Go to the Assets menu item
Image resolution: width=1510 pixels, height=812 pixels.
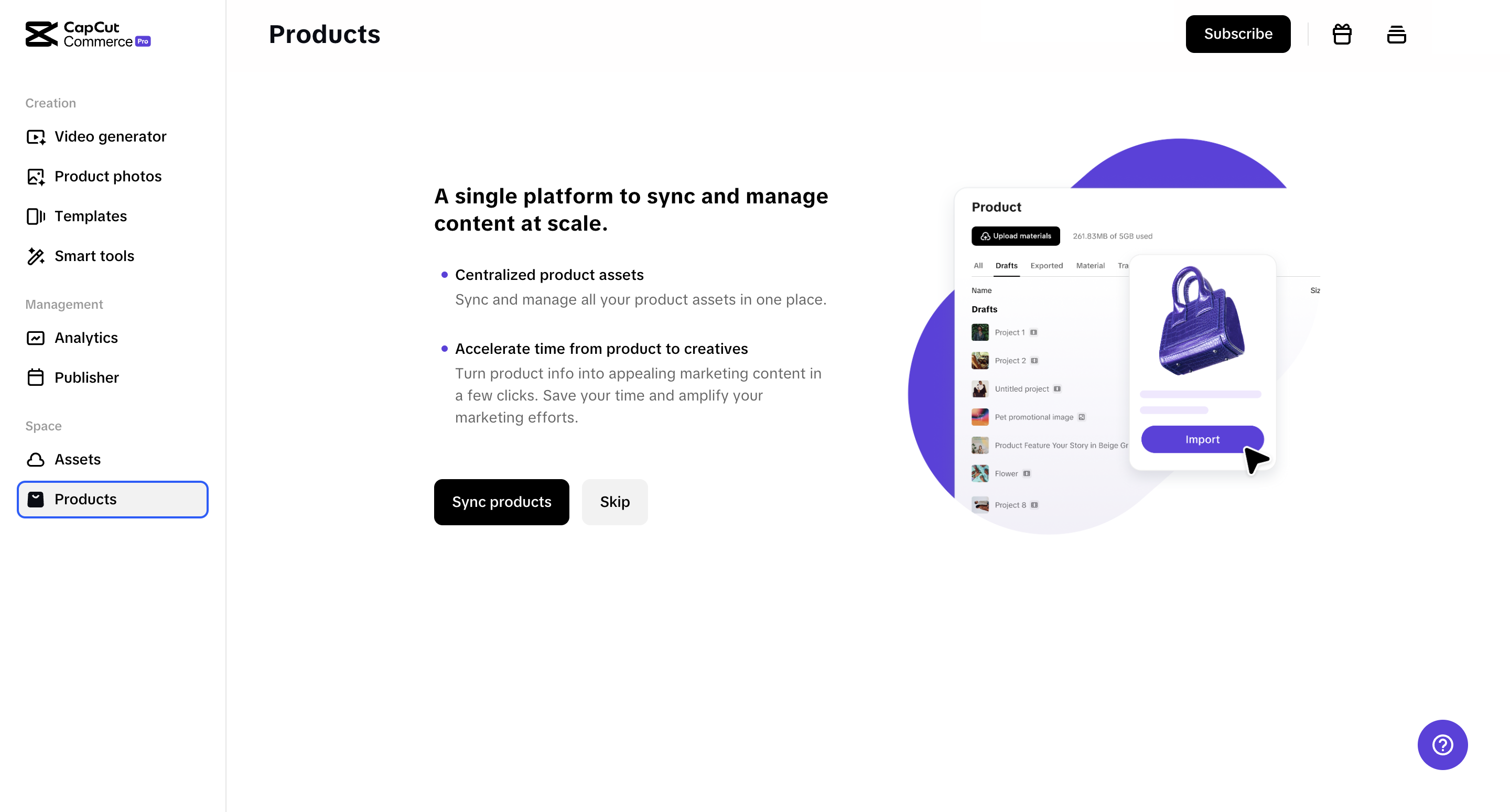(78, 460)
